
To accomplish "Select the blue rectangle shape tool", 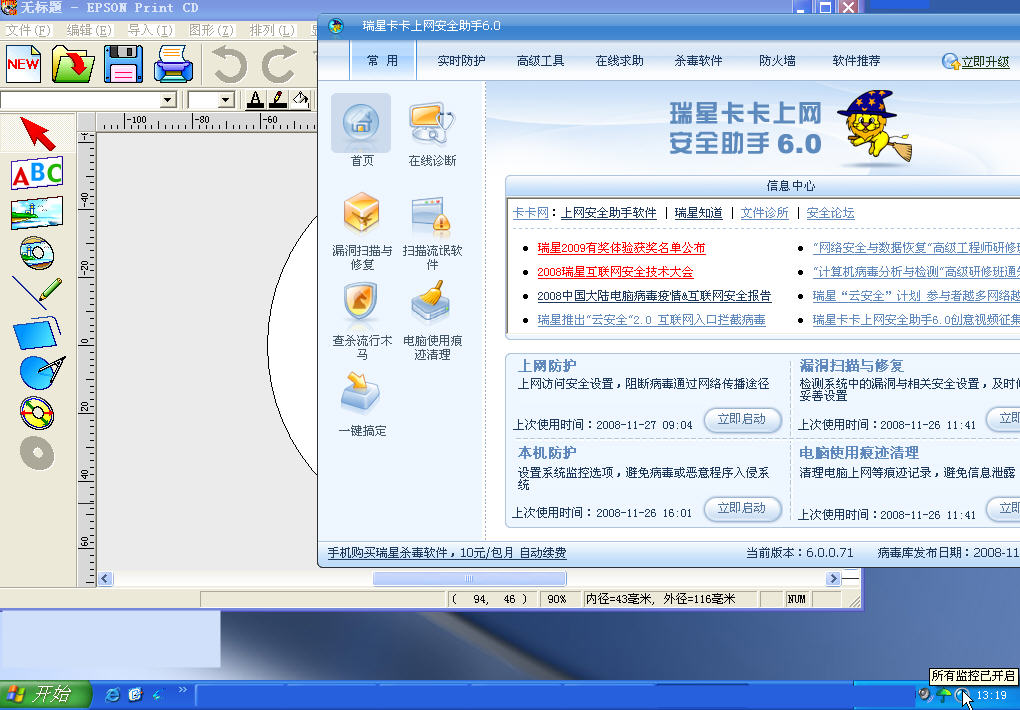I will (x=37, y=333).
